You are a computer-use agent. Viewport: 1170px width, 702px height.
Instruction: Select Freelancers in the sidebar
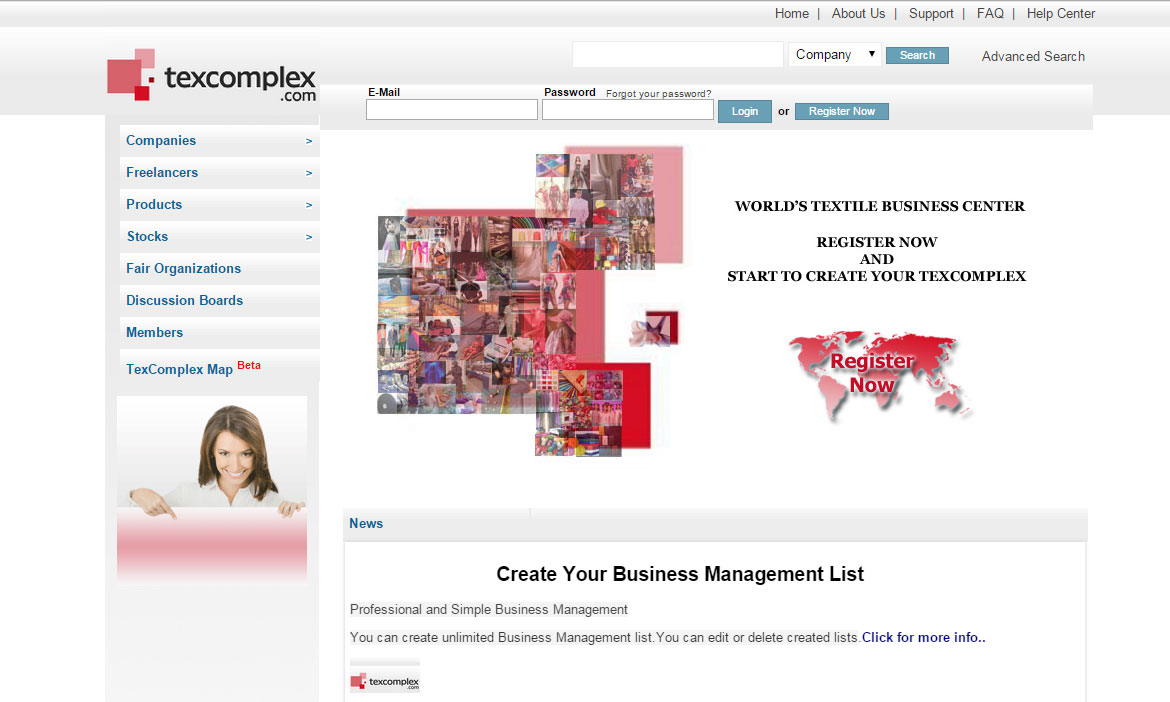[x=162, y=172]
